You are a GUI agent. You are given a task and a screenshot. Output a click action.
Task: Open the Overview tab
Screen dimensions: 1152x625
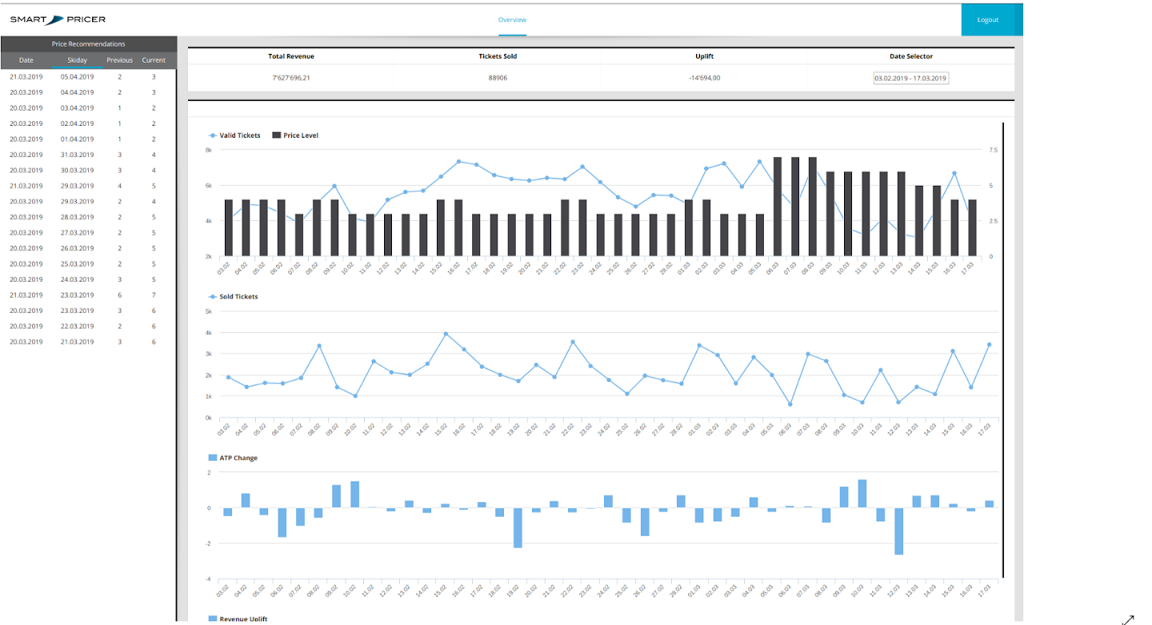[512, 20]
